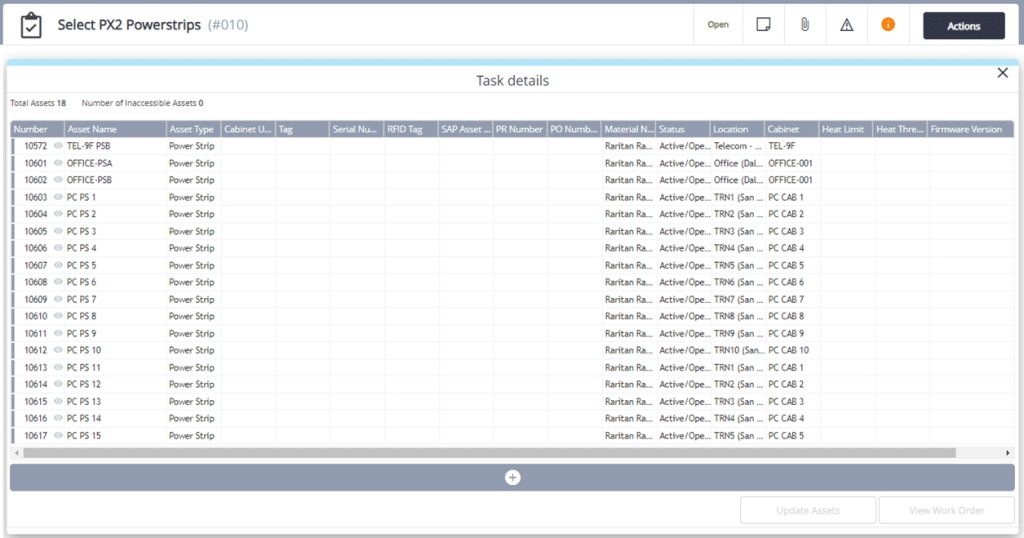Click the View Work Order button
The height and width of the screenshot is (538, 1024).
pyautogui.click(x=946, y=511)
